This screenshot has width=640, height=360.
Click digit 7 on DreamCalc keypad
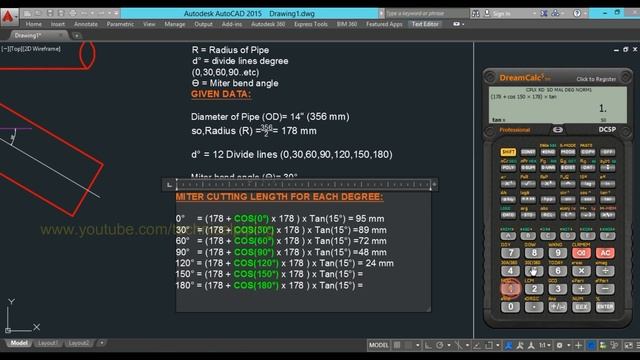coord(510,253)
